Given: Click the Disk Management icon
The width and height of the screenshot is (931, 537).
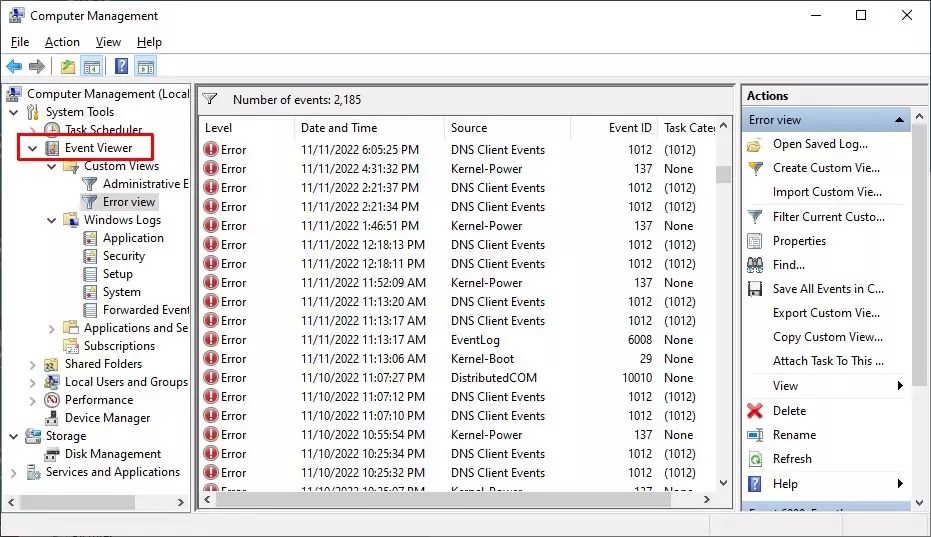Looking at the screenshot, I should coord(52,454).
